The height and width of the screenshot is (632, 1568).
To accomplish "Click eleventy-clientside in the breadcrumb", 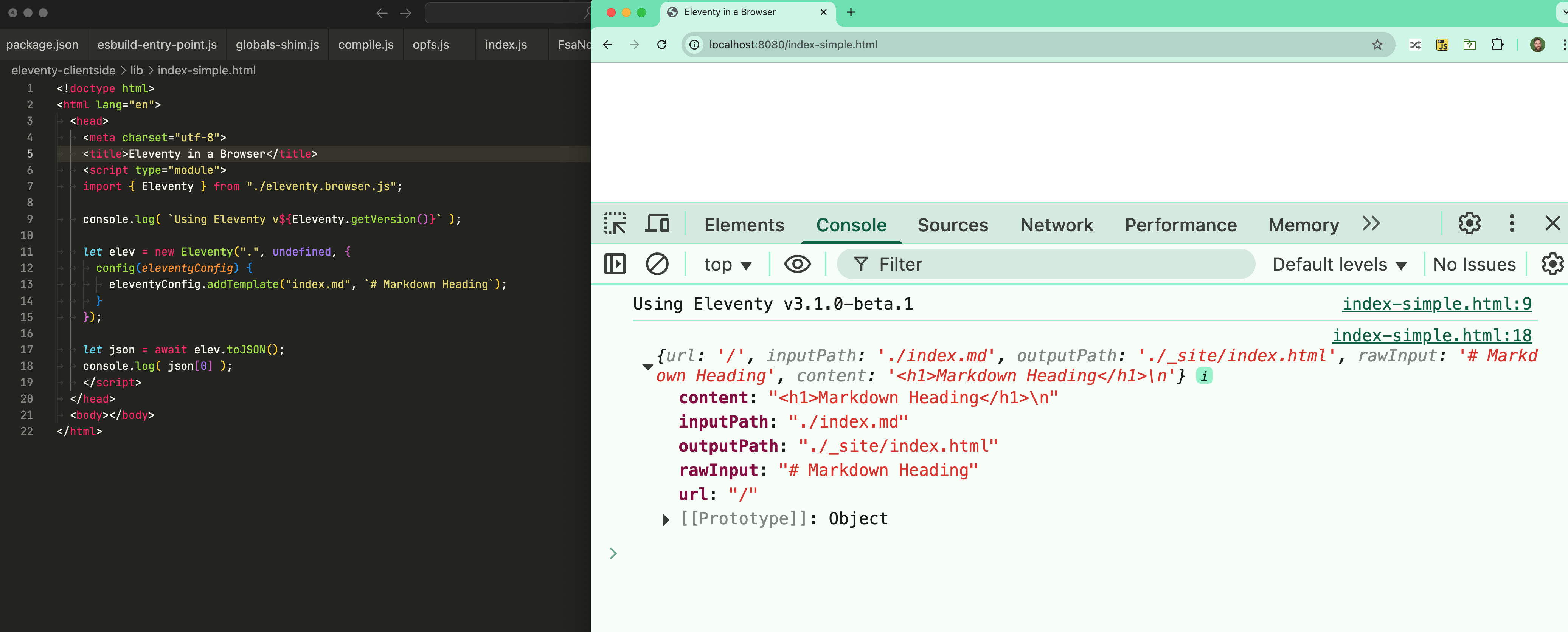I will [x=63, y=70].
